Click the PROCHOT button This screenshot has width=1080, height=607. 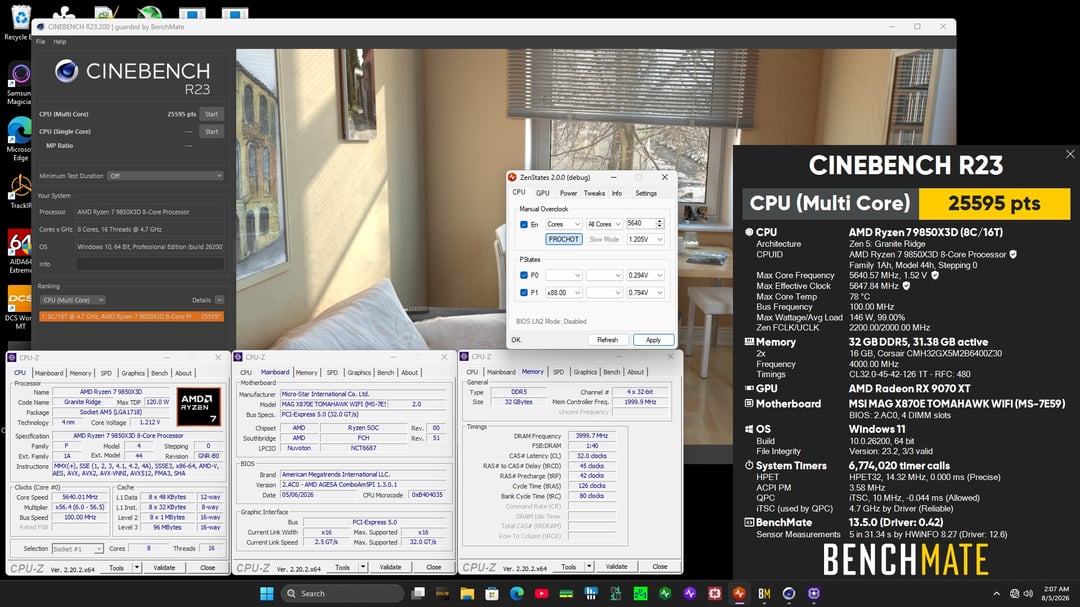point(563,239)
